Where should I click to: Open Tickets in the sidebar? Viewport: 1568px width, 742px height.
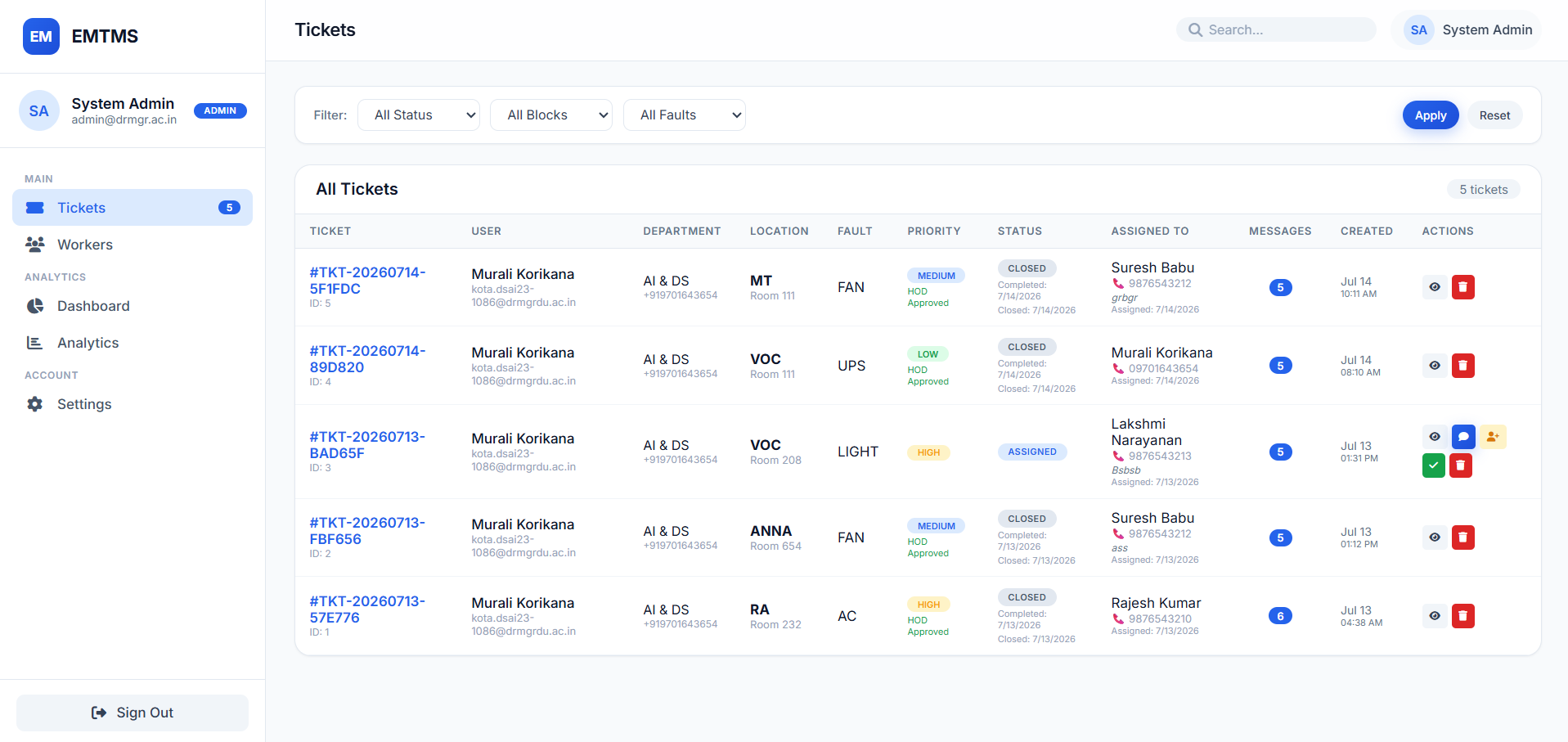click(x=133, y=208)
